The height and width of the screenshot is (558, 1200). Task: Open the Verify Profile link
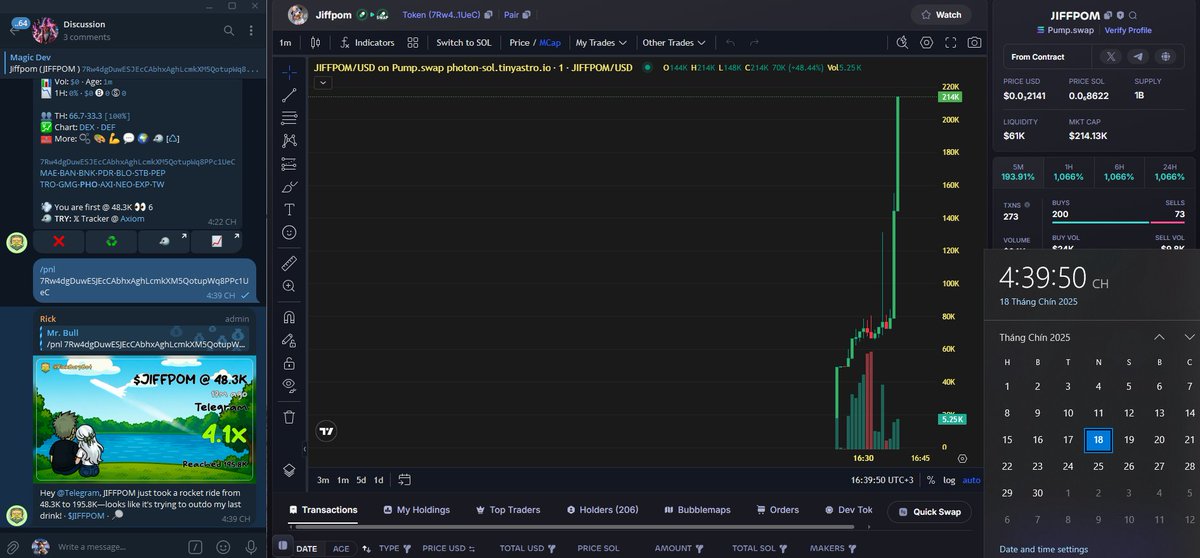[1128, 30]
